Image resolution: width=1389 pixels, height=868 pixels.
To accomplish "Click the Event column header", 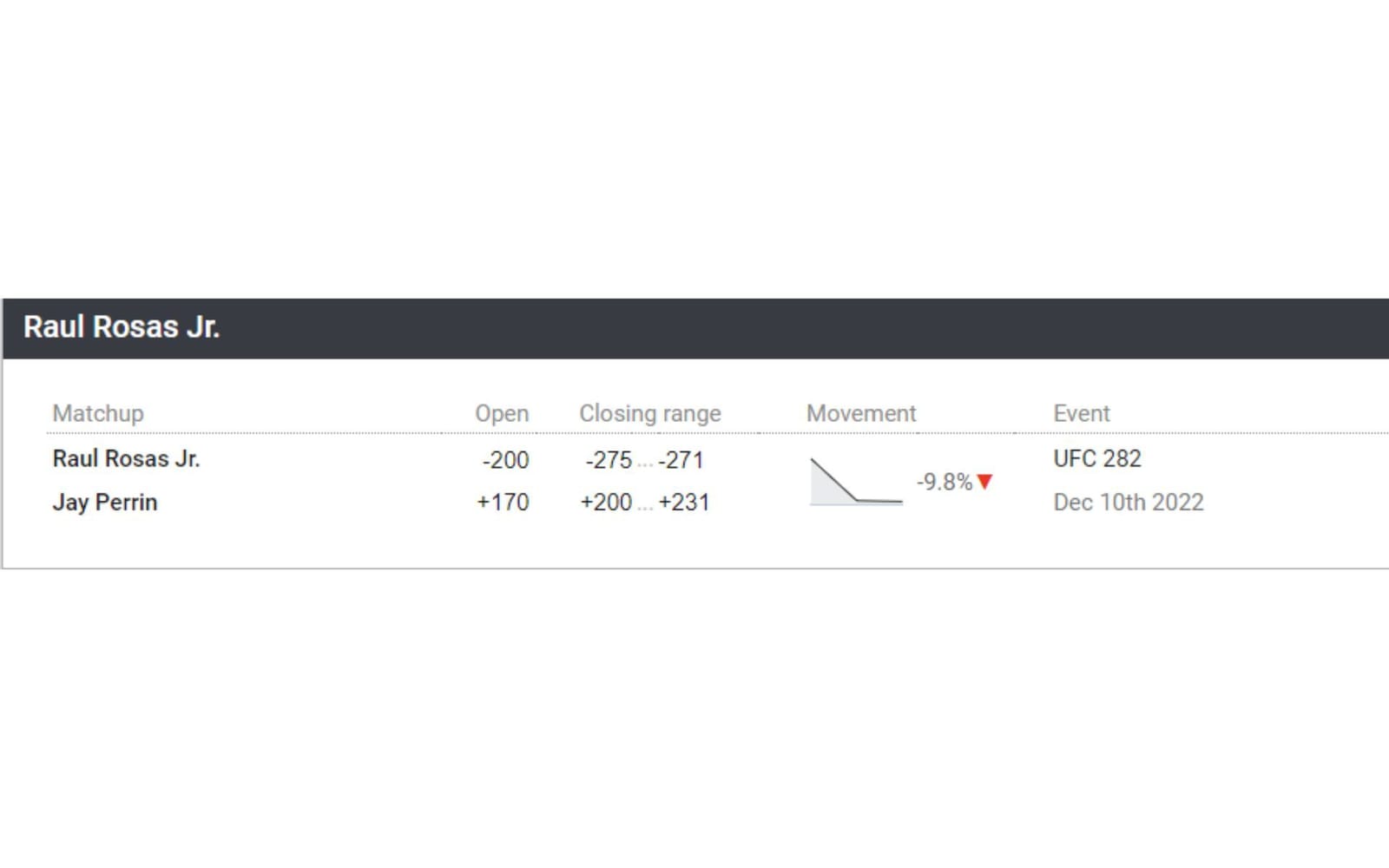I will click(1082, 413).
